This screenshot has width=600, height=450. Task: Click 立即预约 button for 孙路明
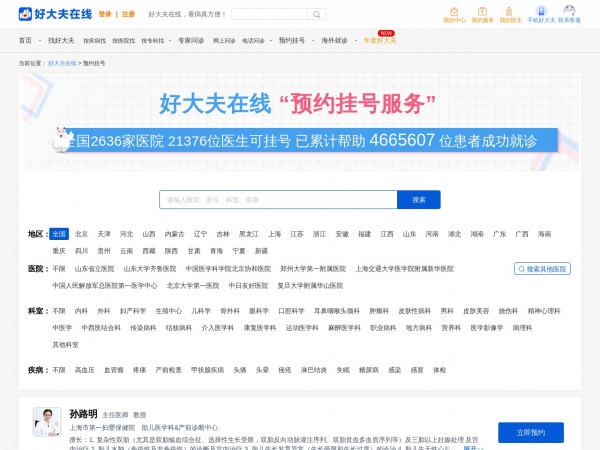click(x=530, y=432)
